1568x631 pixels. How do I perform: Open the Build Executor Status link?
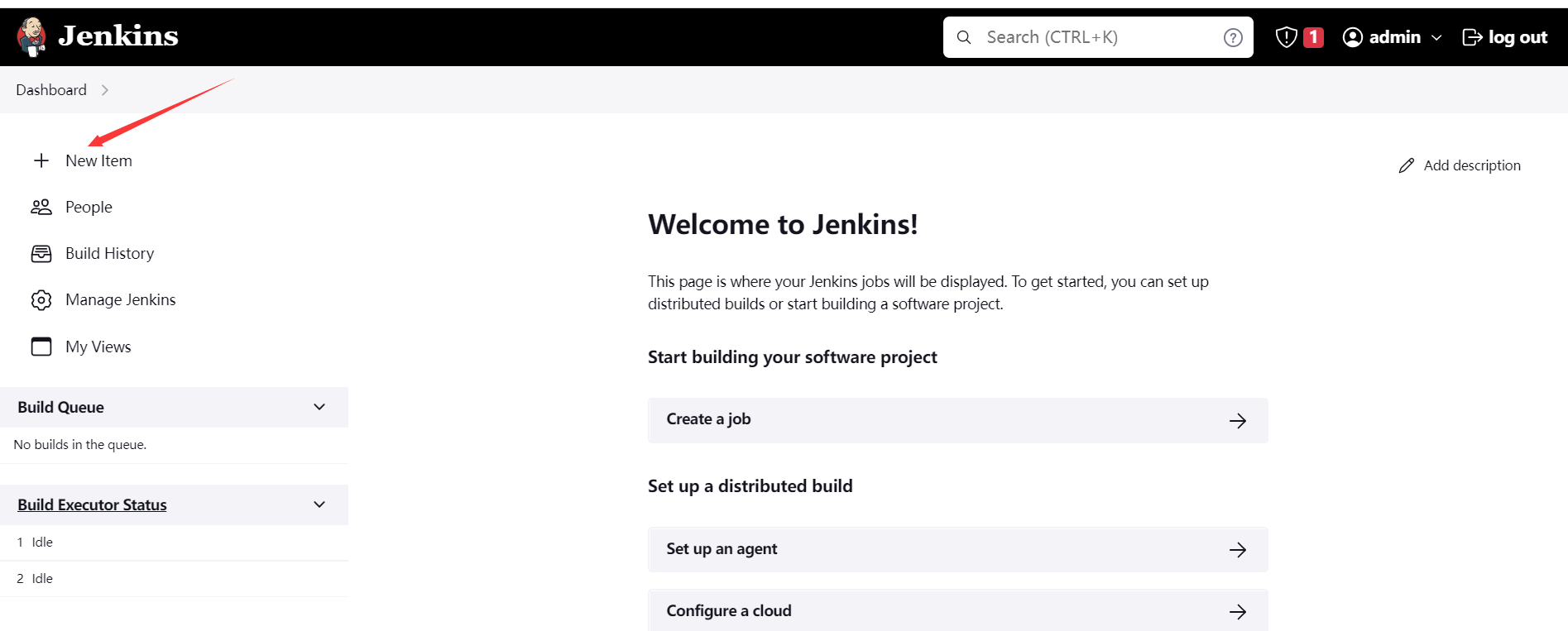coord(92,504)
